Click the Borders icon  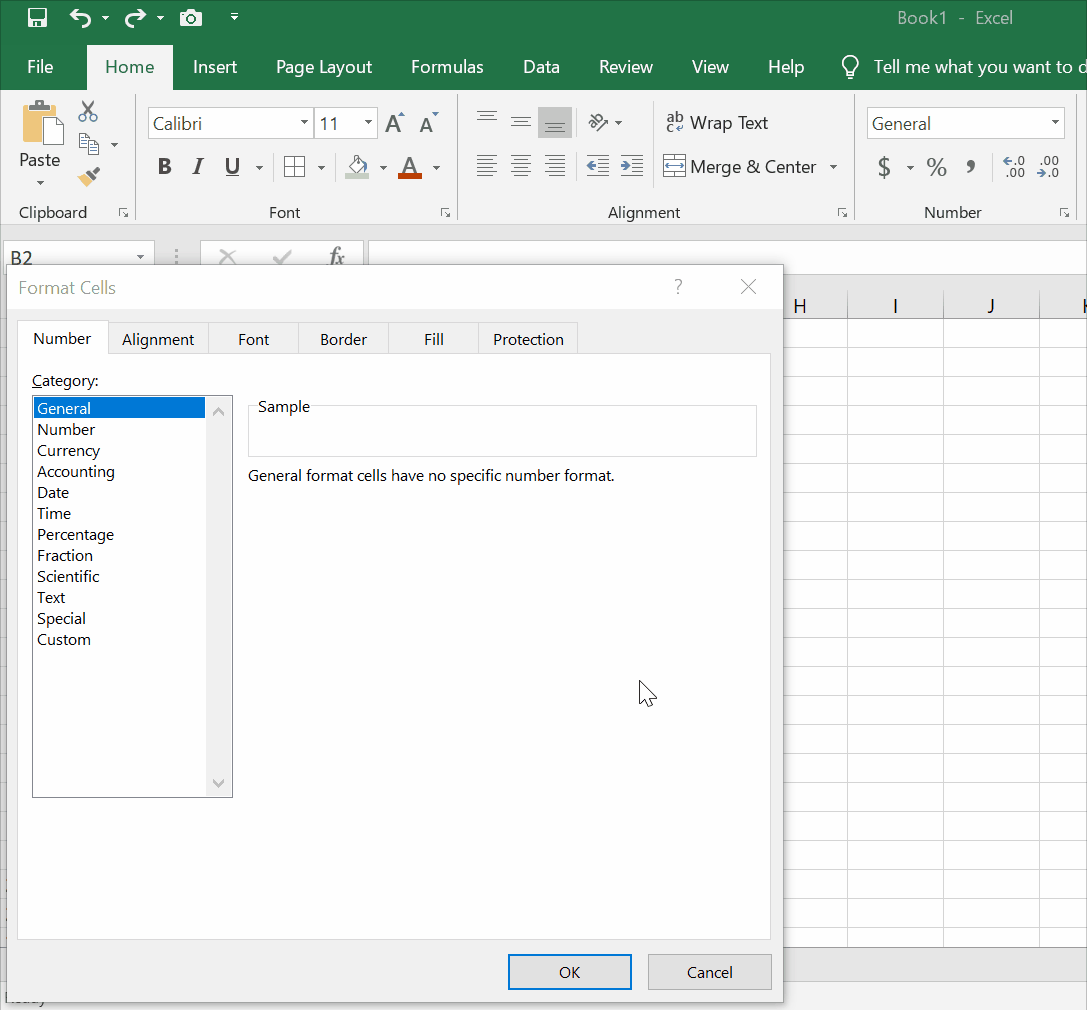point(295,166)
